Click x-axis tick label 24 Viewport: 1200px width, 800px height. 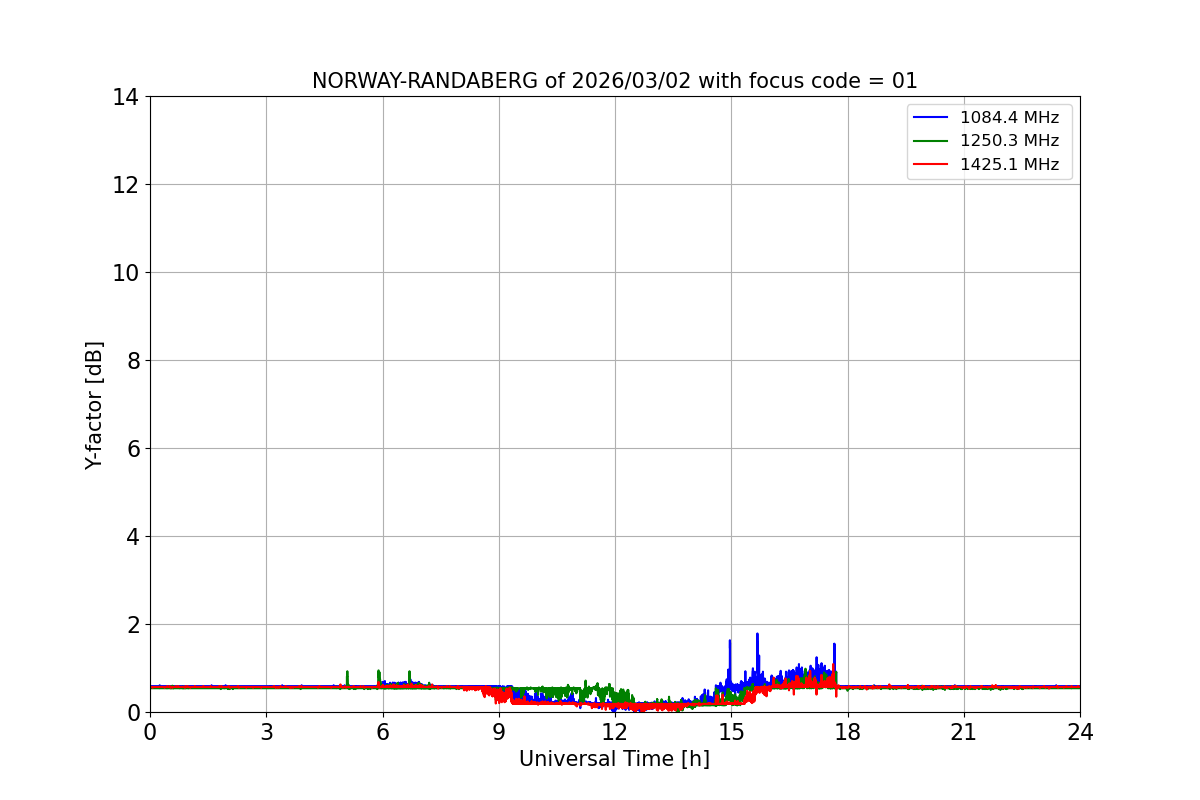[x=1080, y=732]
